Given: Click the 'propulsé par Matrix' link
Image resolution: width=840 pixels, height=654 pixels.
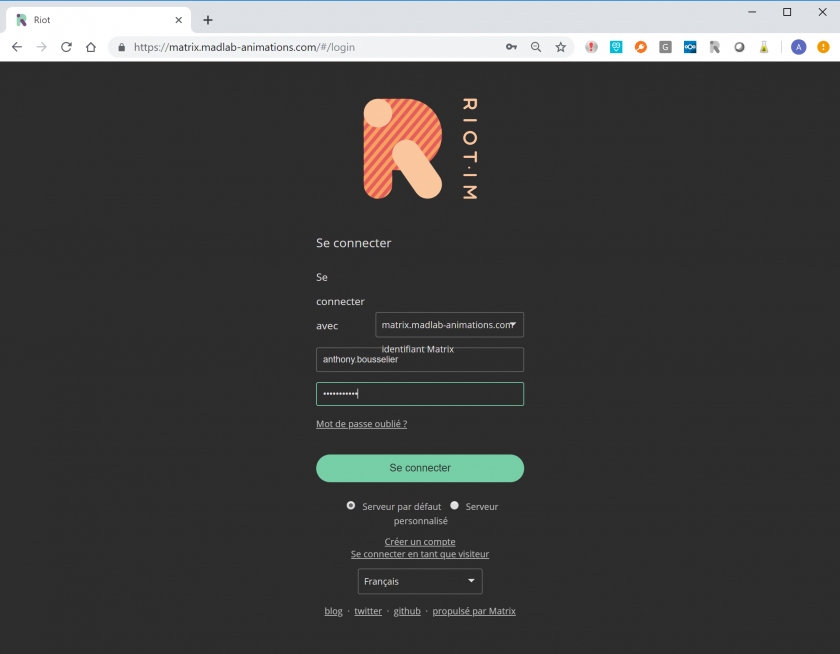Looking at the screenshot, I should [474, 611].
